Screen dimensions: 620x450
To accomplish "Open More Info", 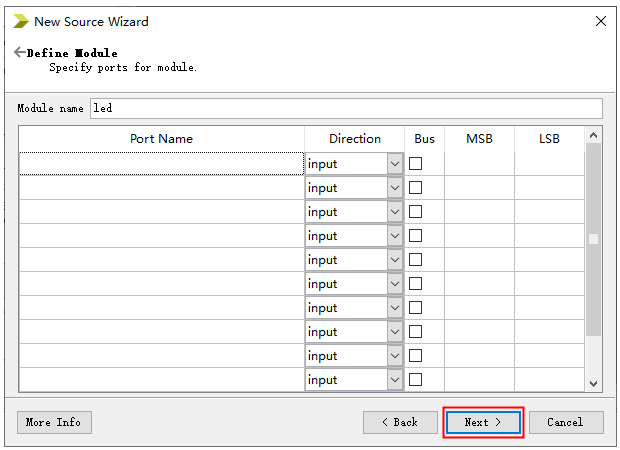I will coord(54,422).
